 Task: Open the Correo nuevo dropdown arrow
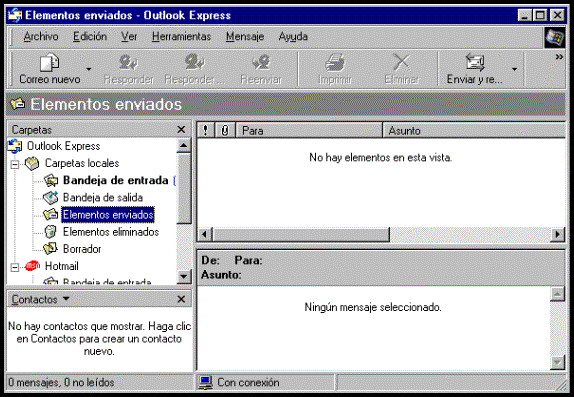(x=89, y=69)
